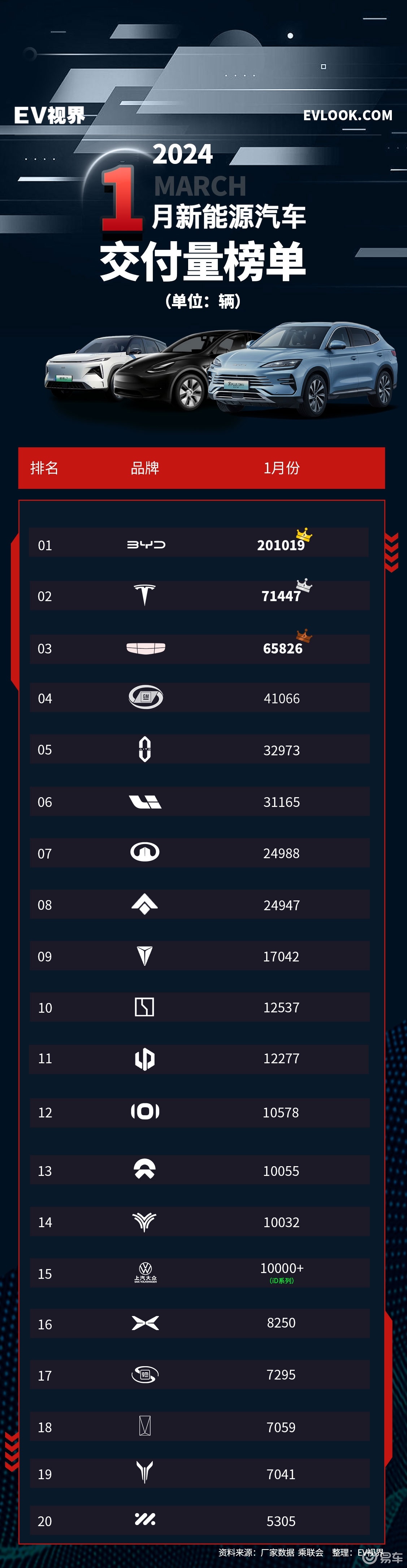Screen dimensions: 407x1568
Task: Select the SAIC Volkswagen logo in rank 15
Action: pyautogui.click(x=145, y=1272)
